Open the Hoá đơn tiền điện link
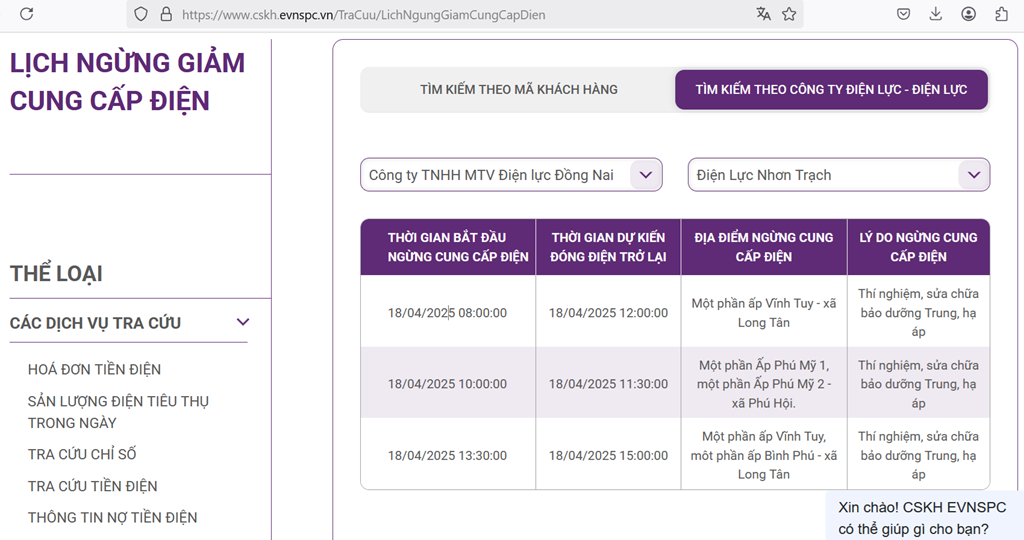 coord(94,369)
